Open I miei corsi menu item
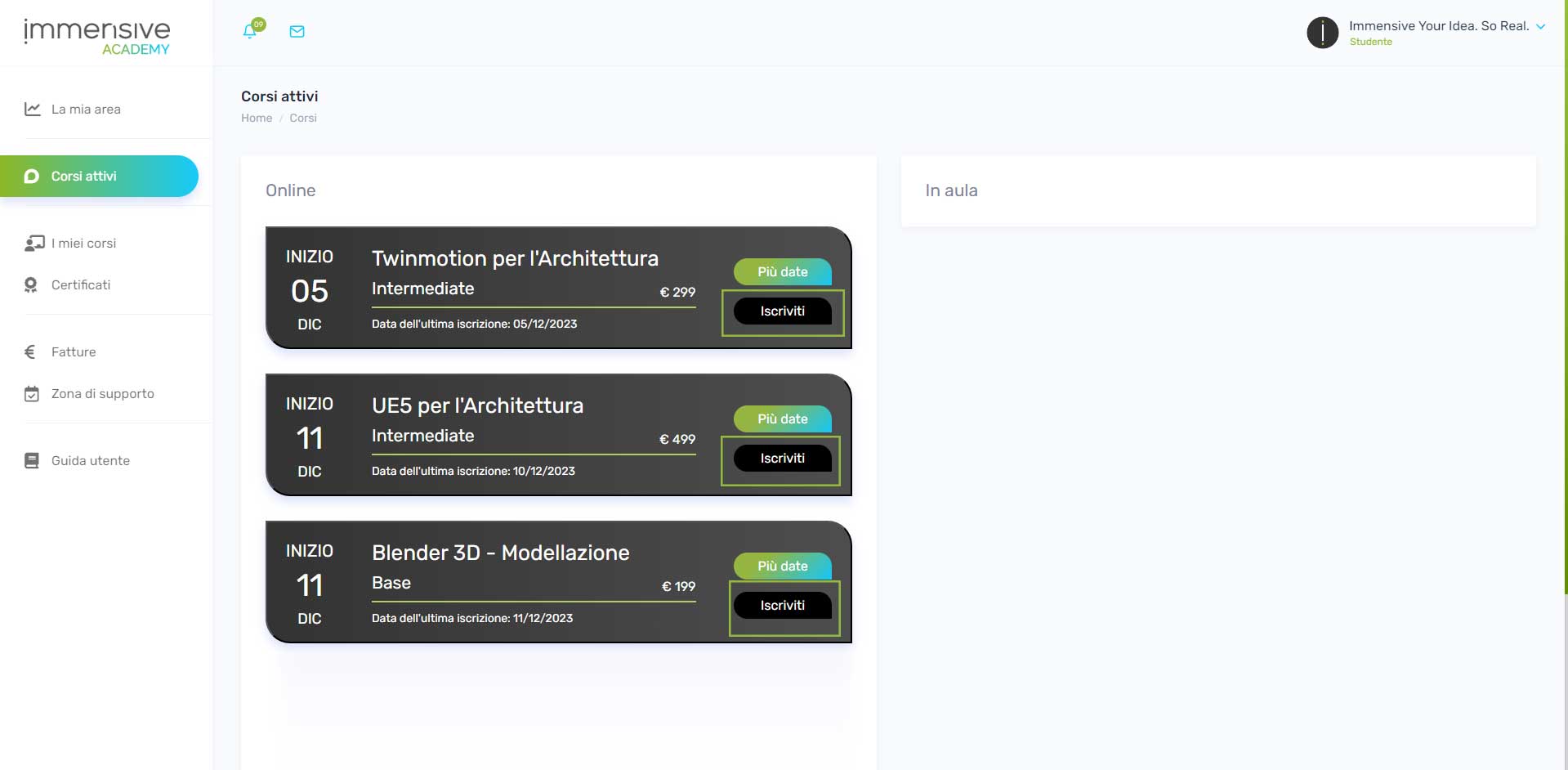 83,243
